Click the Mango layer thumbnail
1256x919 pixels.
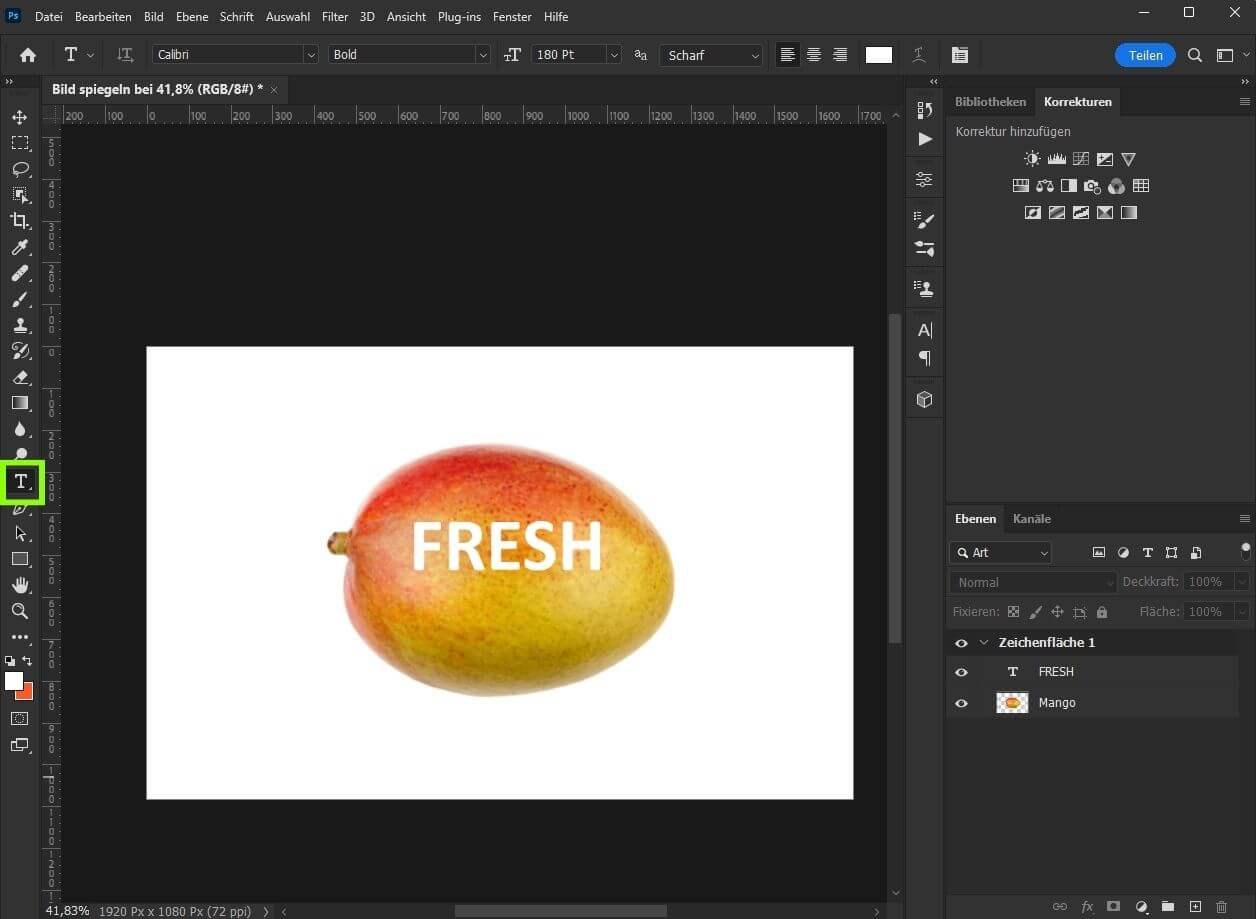point(1011,703)
